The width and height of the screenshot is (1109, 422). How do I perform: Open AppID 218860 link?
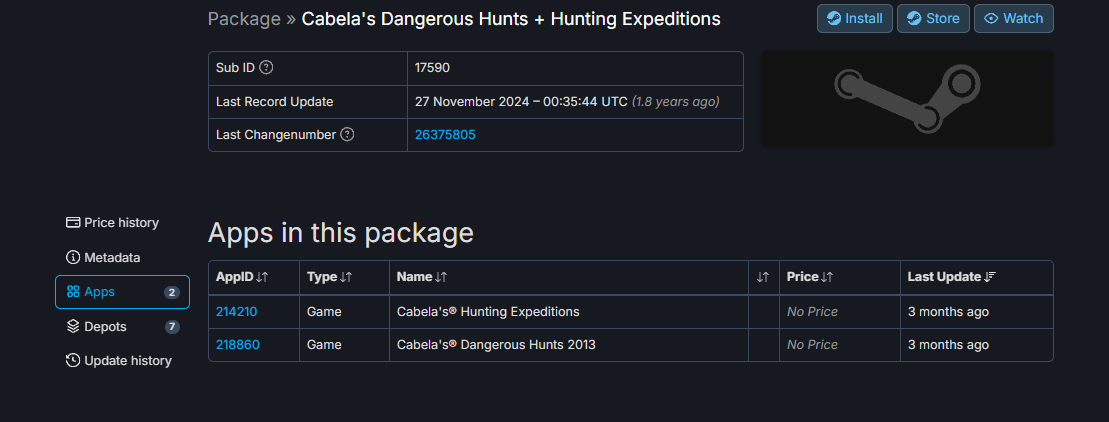[238, 345]
